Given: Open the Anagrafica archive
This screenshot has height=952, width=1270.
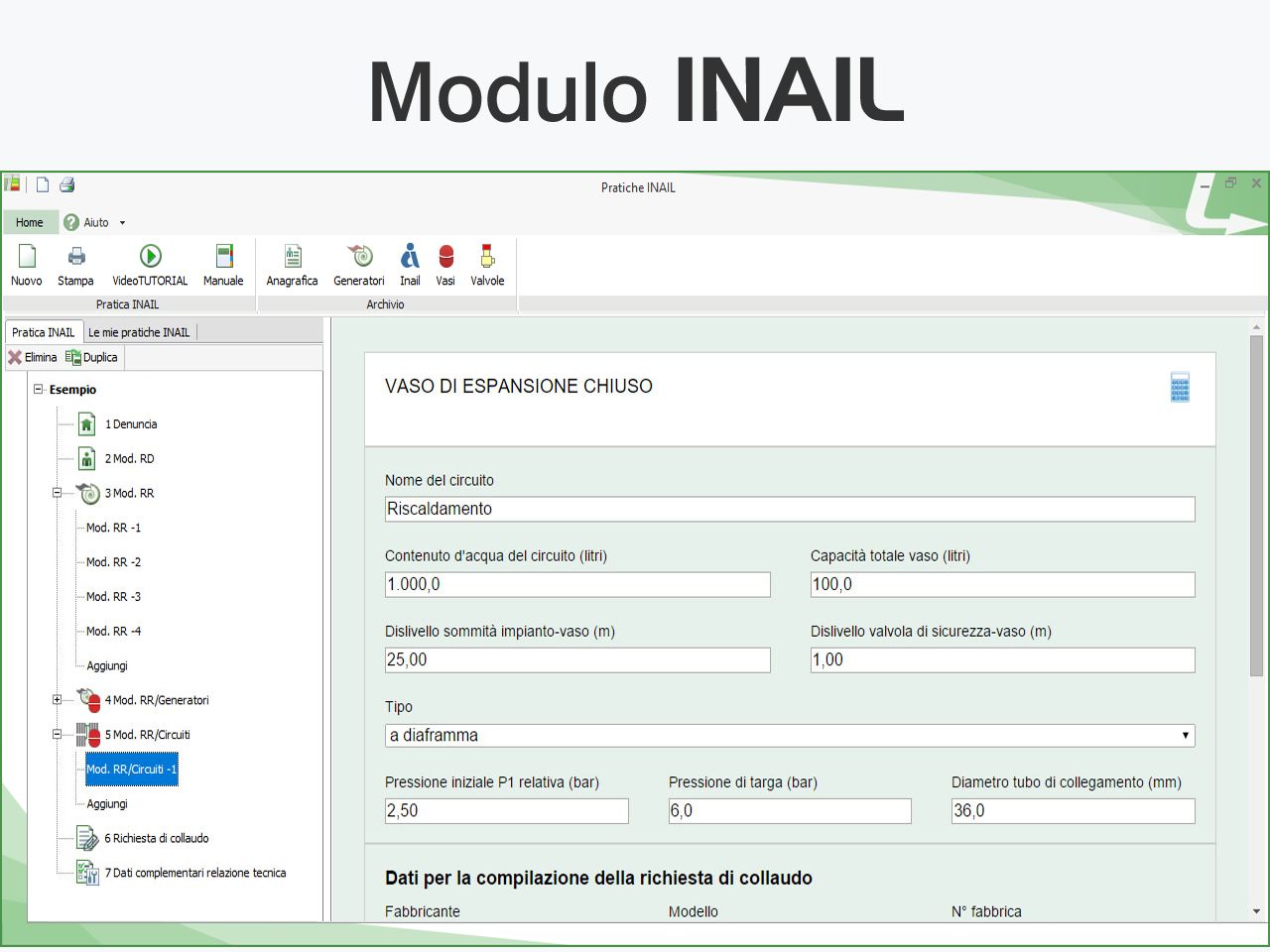Looking at the screenshot, I should 292,265.
